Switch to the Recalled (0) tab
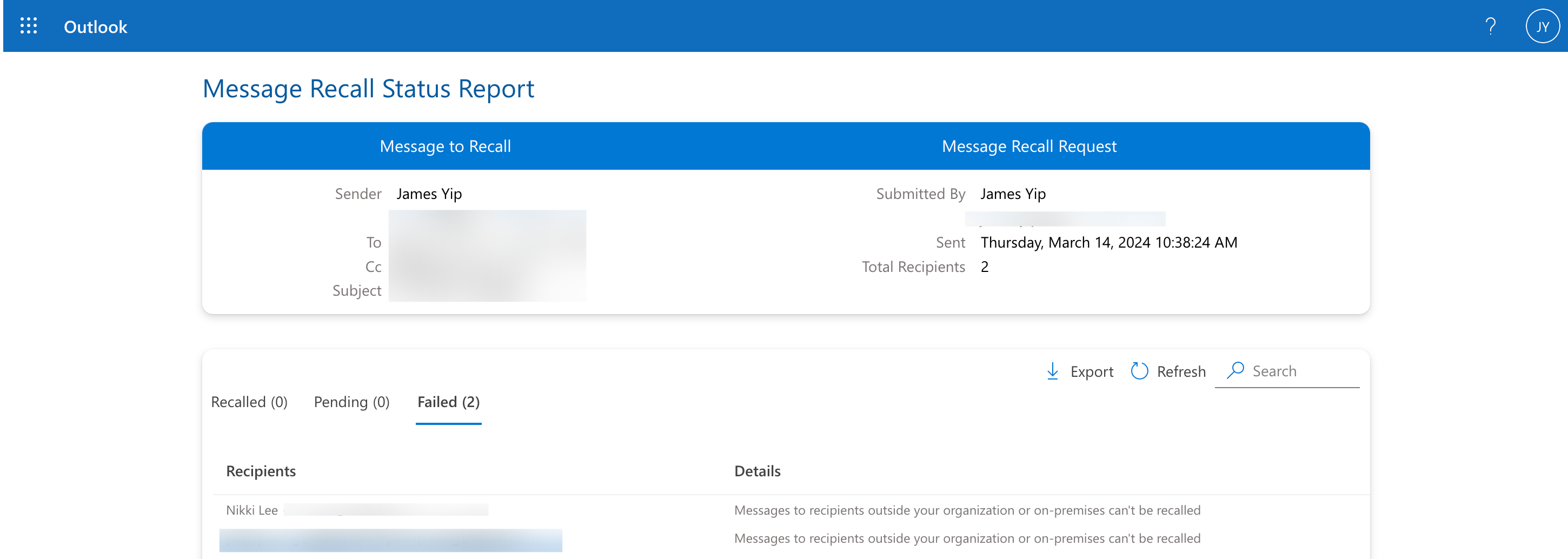The image size is (1568, 559). [249, 402]
